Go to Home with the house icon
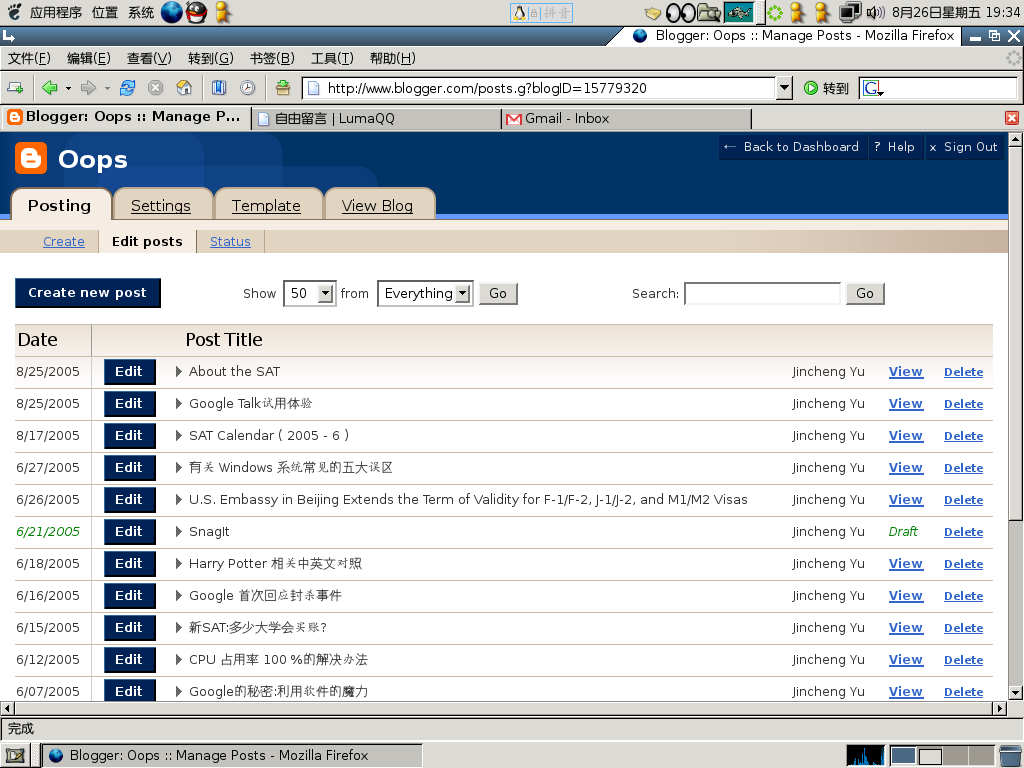Viewport: 1024px width, 768px height. tap(184, 88)
